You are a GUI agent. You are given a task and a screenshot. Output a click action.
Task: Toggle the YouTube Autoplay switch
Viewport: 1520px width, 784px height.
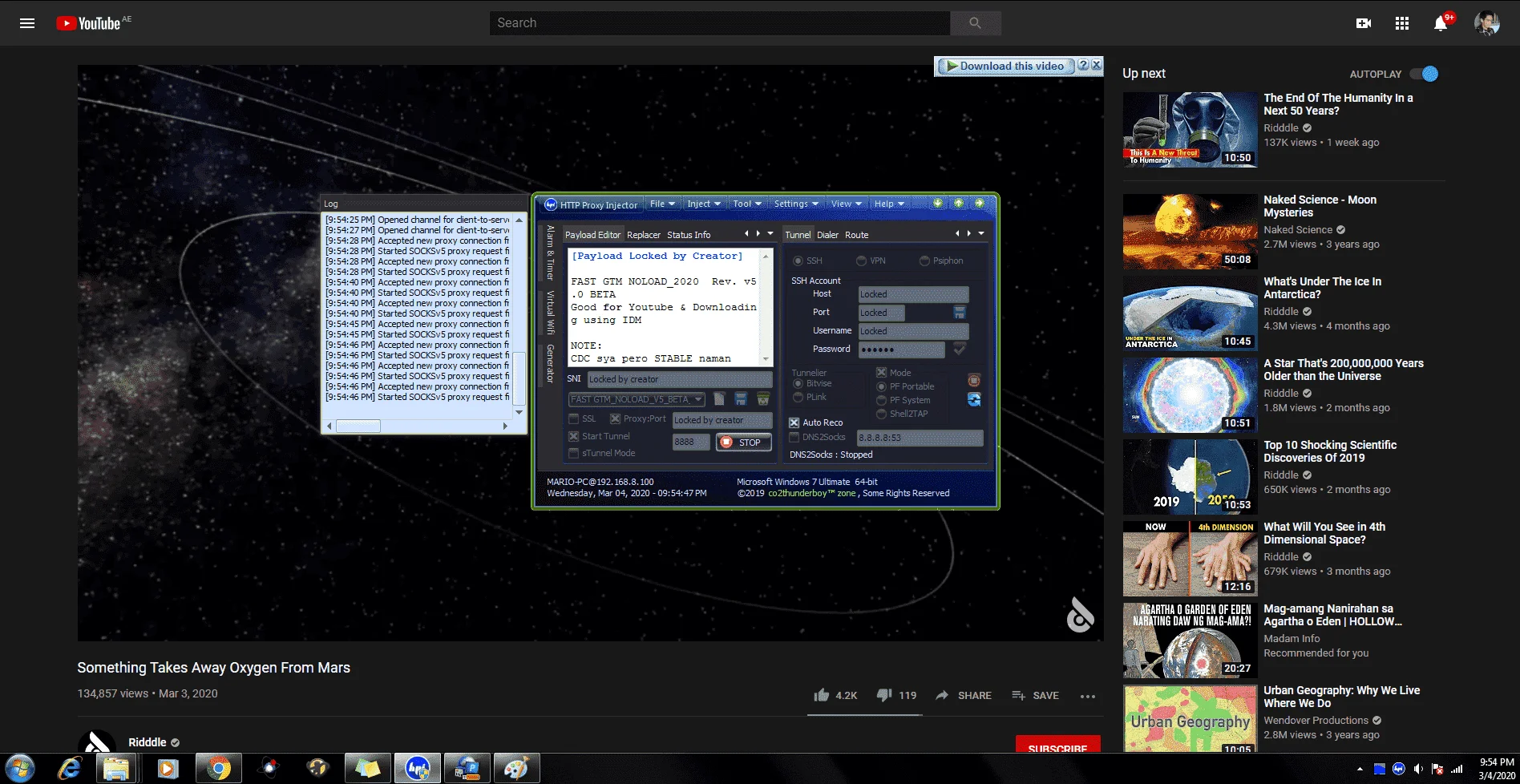tap(1425, 74)
